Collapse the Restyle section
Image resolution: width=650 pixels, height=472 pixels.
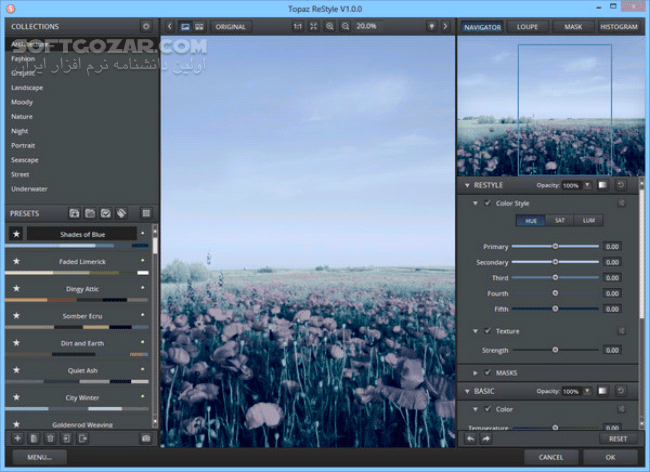[x=467, y=185]
